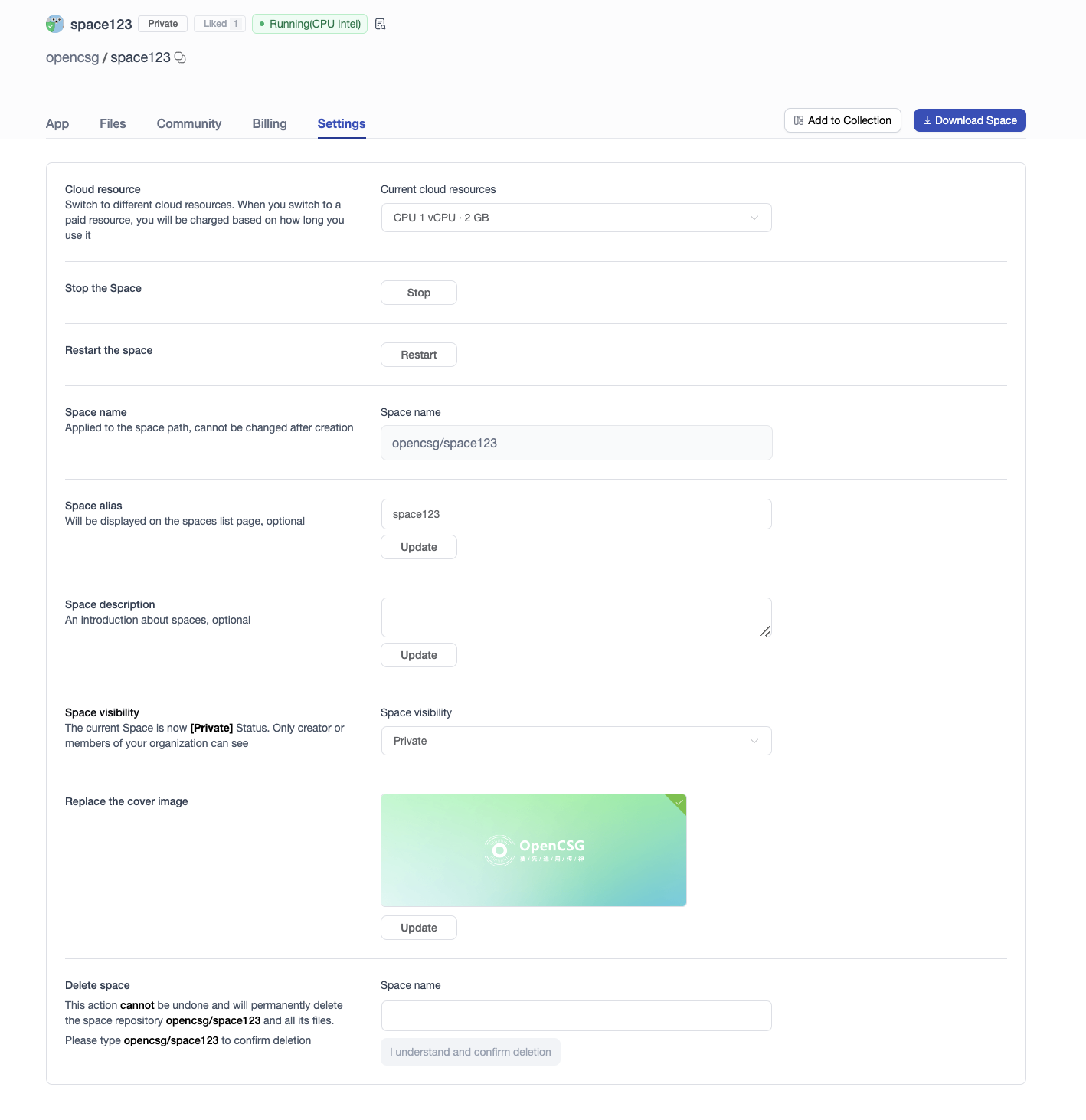
Task: Click the Running(CPU Intel) status pill
Action: tap(309, 24)
